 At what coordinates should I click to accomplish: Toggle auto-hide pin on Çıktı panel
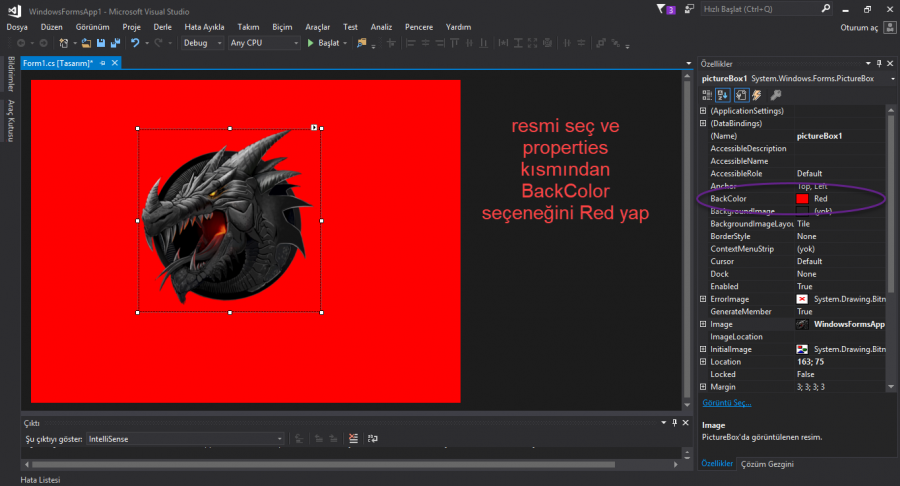point(674,423)
